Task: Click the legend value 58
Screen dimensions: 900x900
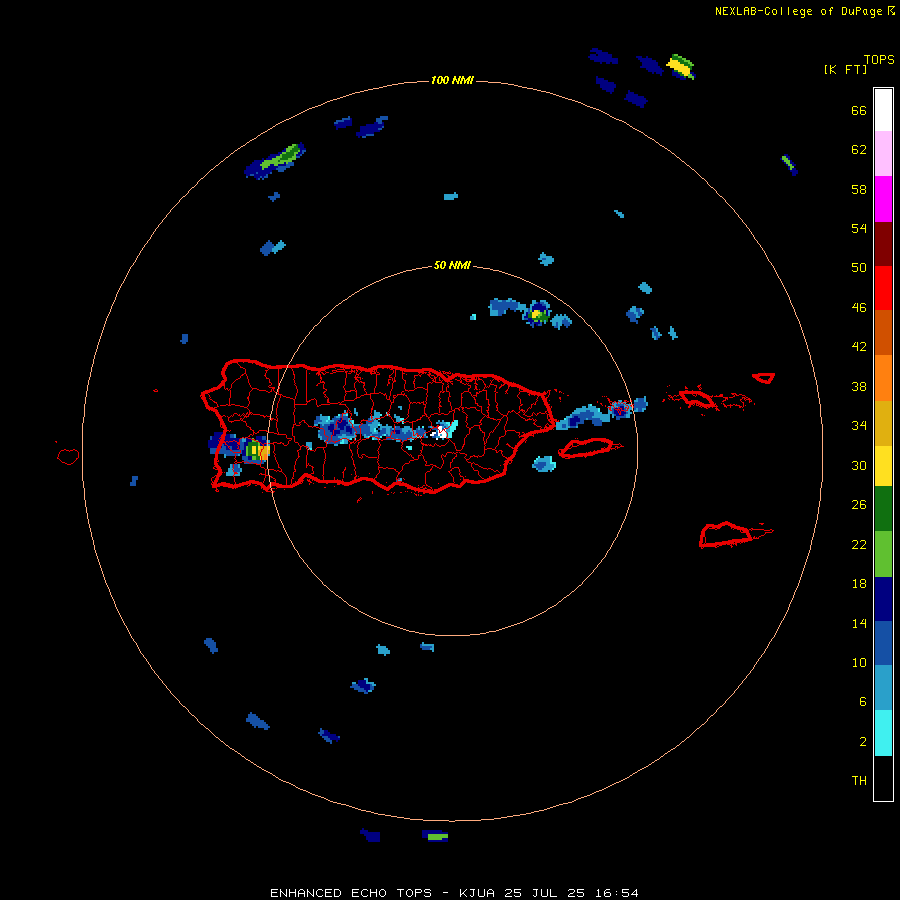Action: [x=859, y=189]
